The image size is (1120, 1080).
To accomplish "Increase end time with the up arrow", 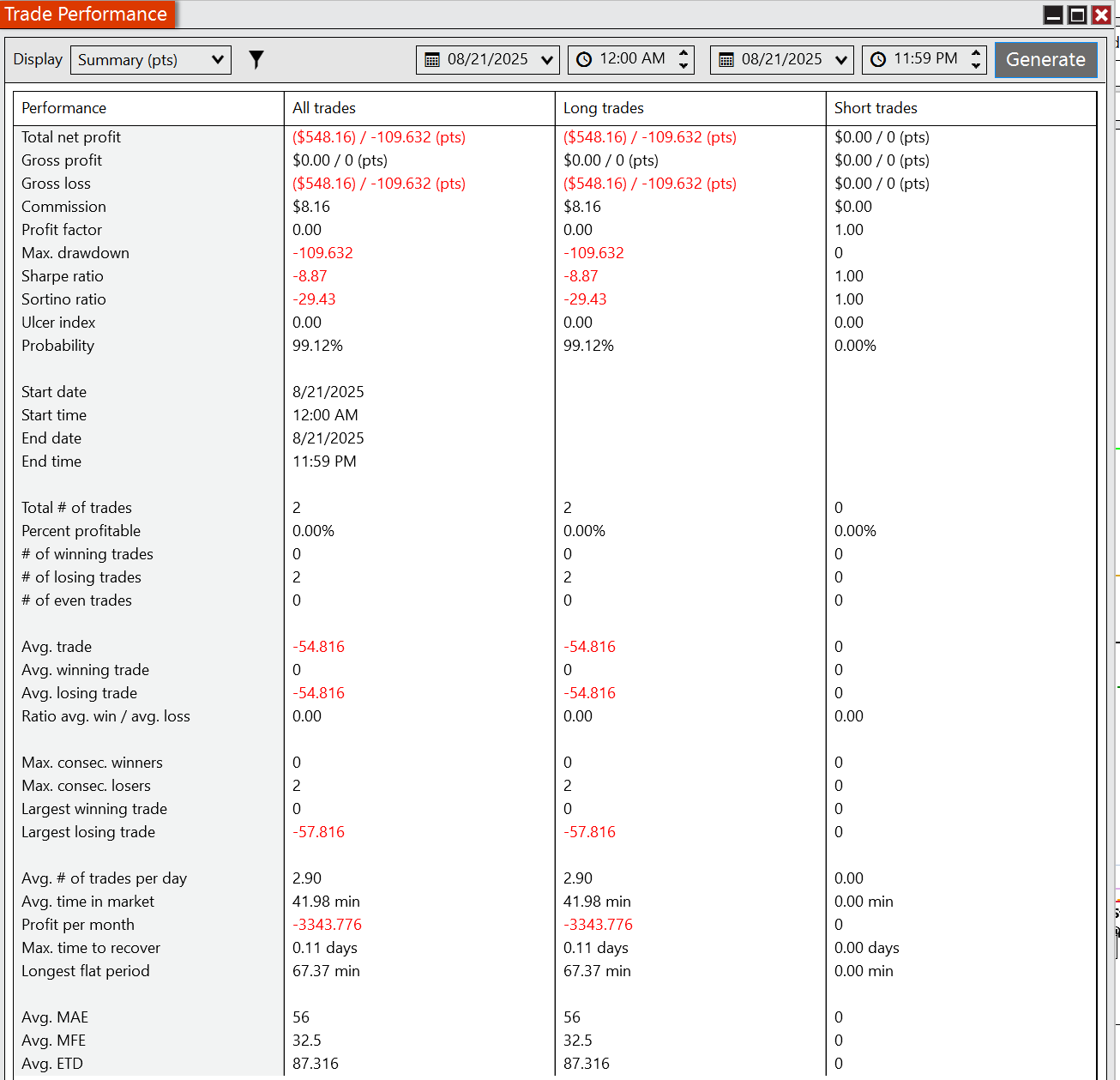I will pyautogui.click(x=976, y=53).
